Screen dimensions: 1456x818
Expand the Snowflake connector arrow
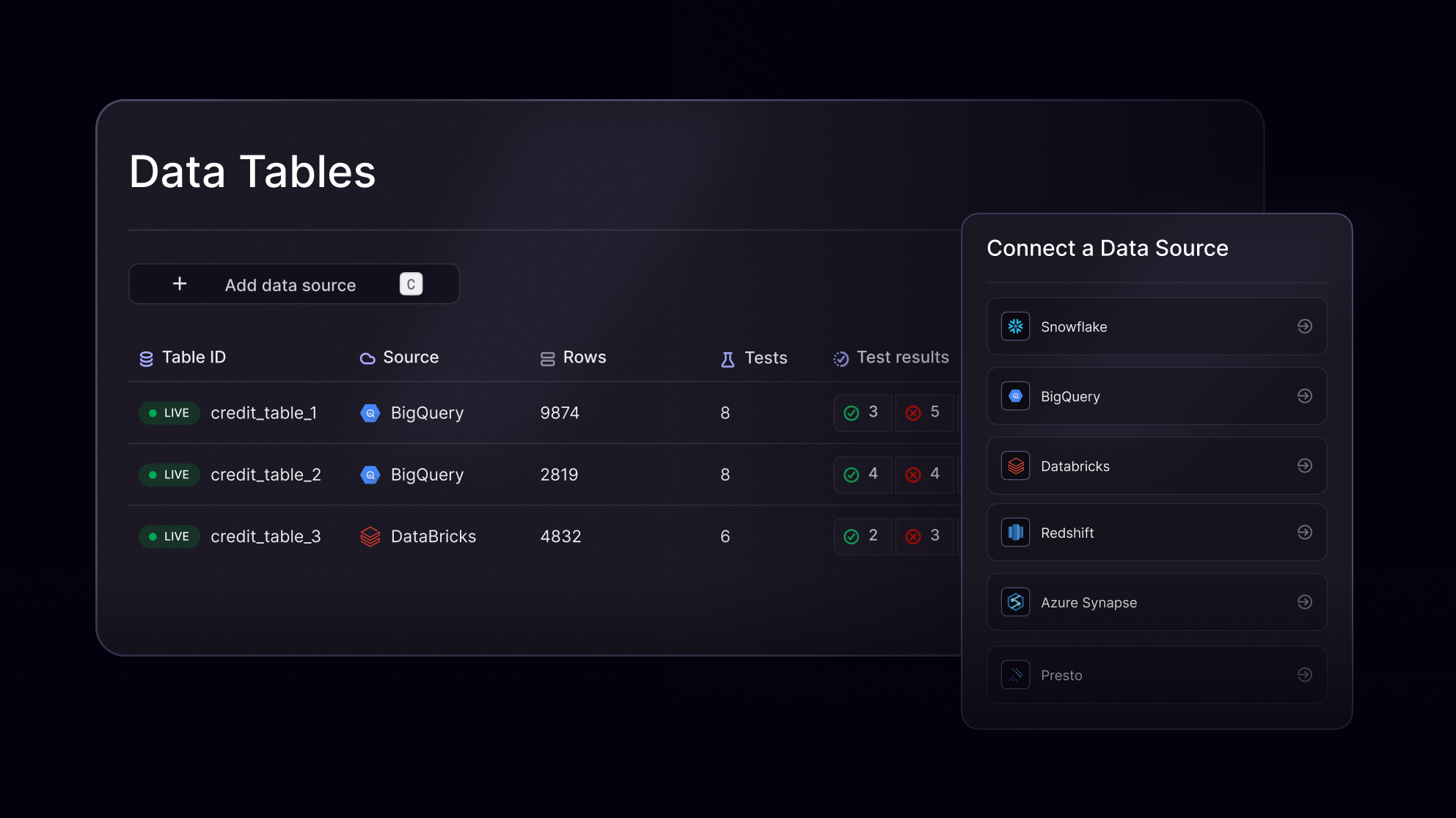coord(1305,326)
